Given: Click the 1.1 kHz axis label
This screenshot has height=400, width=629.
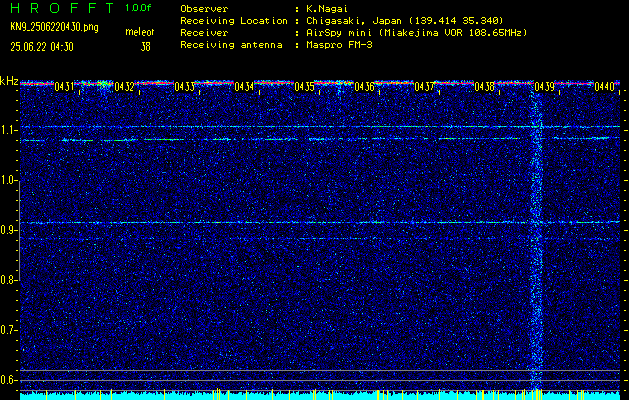Looking at the screenshot, I should click(x=9, y=130).
